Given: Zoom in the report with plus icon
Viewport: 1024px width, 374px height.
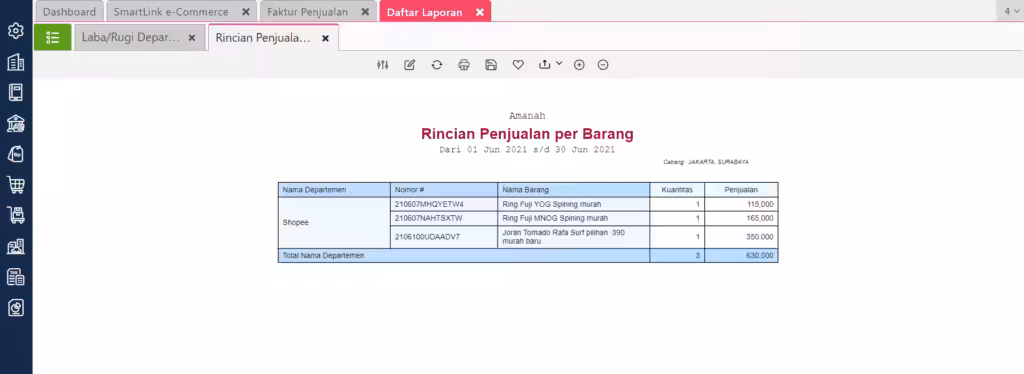Looking at the screenshot, I should tap(579, 65).
